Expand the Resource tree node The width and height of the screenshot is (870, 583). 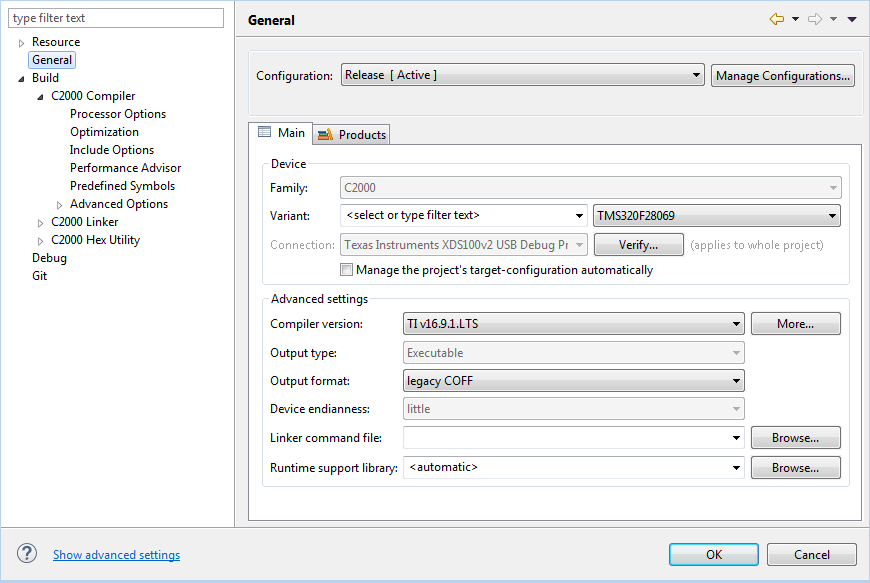click(x=22, y=43)
